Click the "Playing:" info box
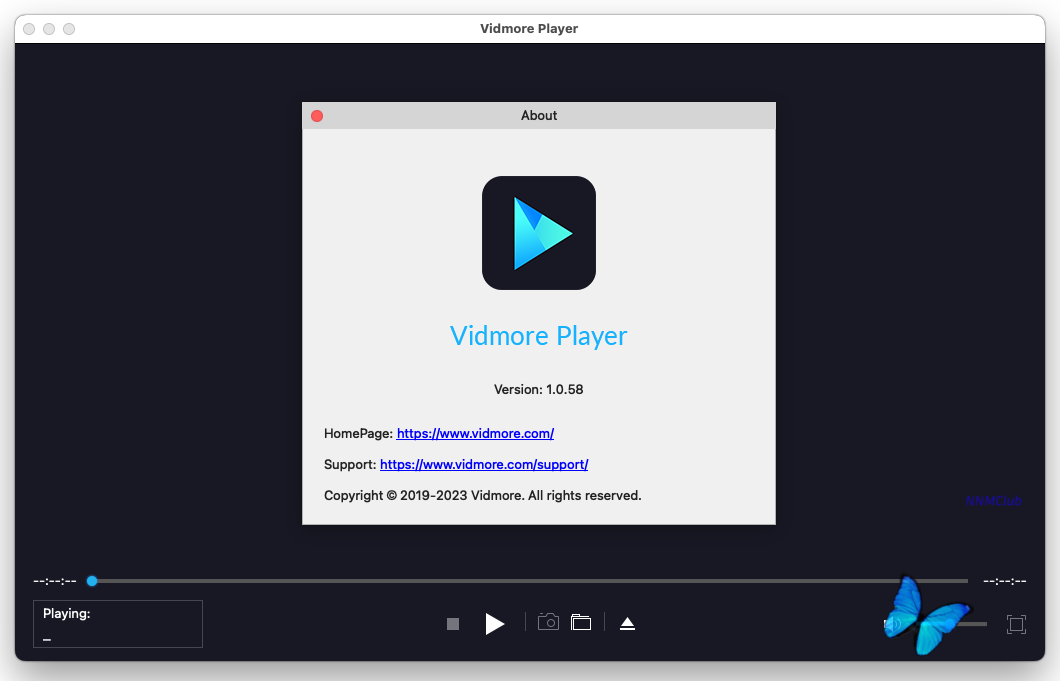1060x681 pixels. coord(118,624)
